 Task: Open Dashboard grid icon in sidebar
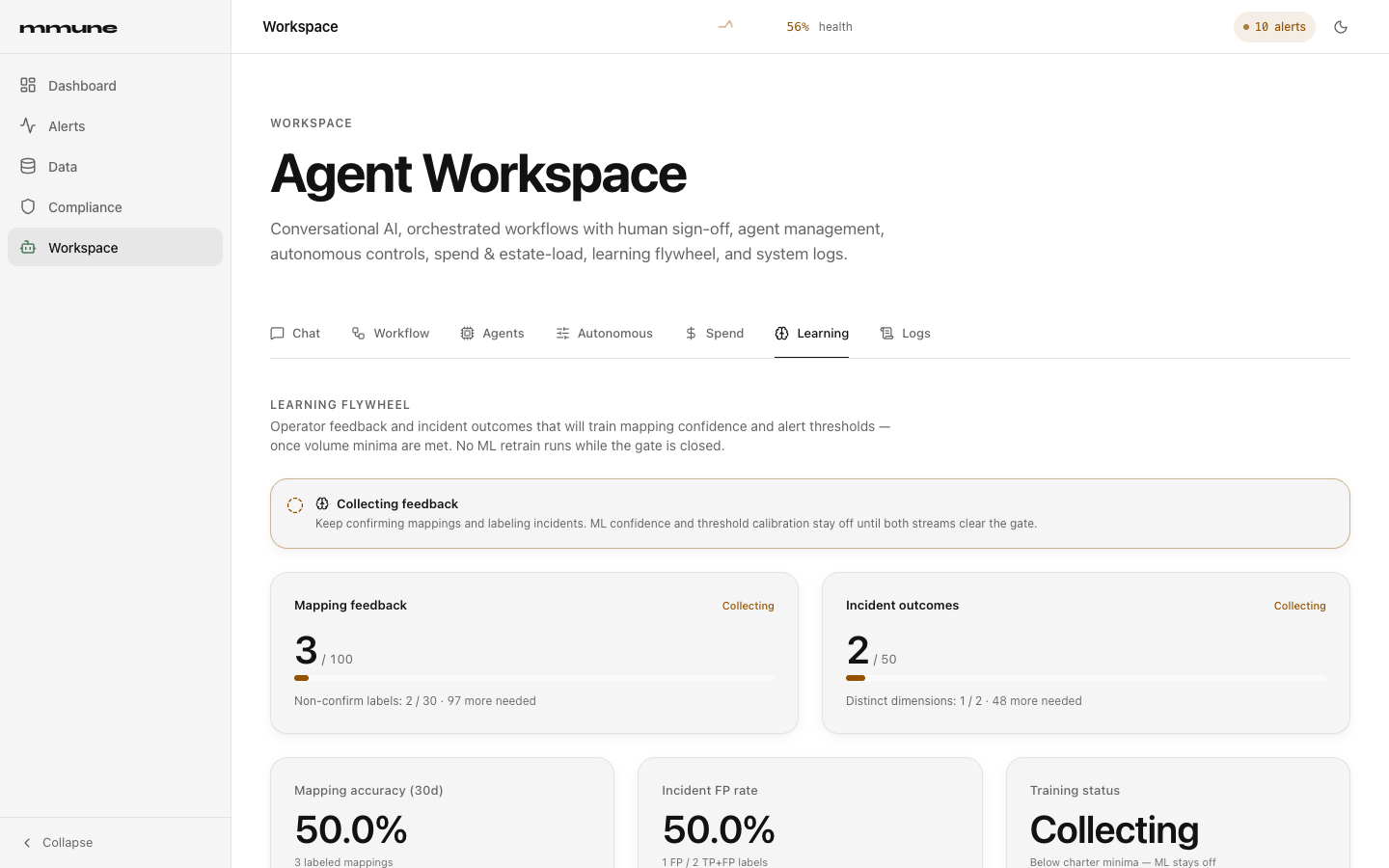coord(28,85)
